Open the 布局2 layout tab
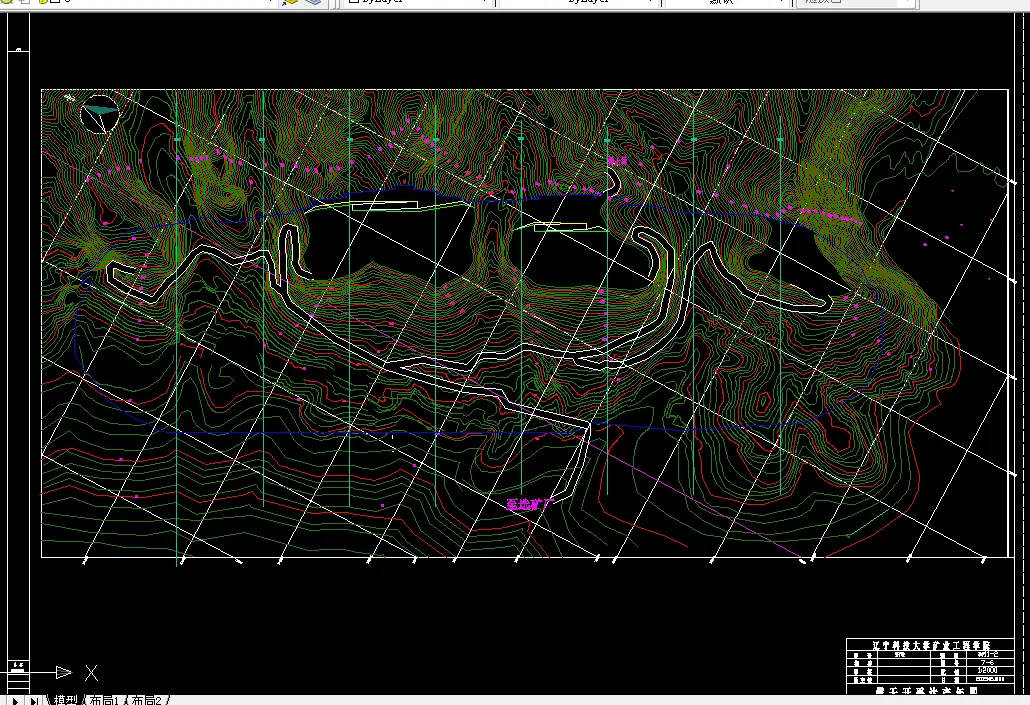 (146, 700)
